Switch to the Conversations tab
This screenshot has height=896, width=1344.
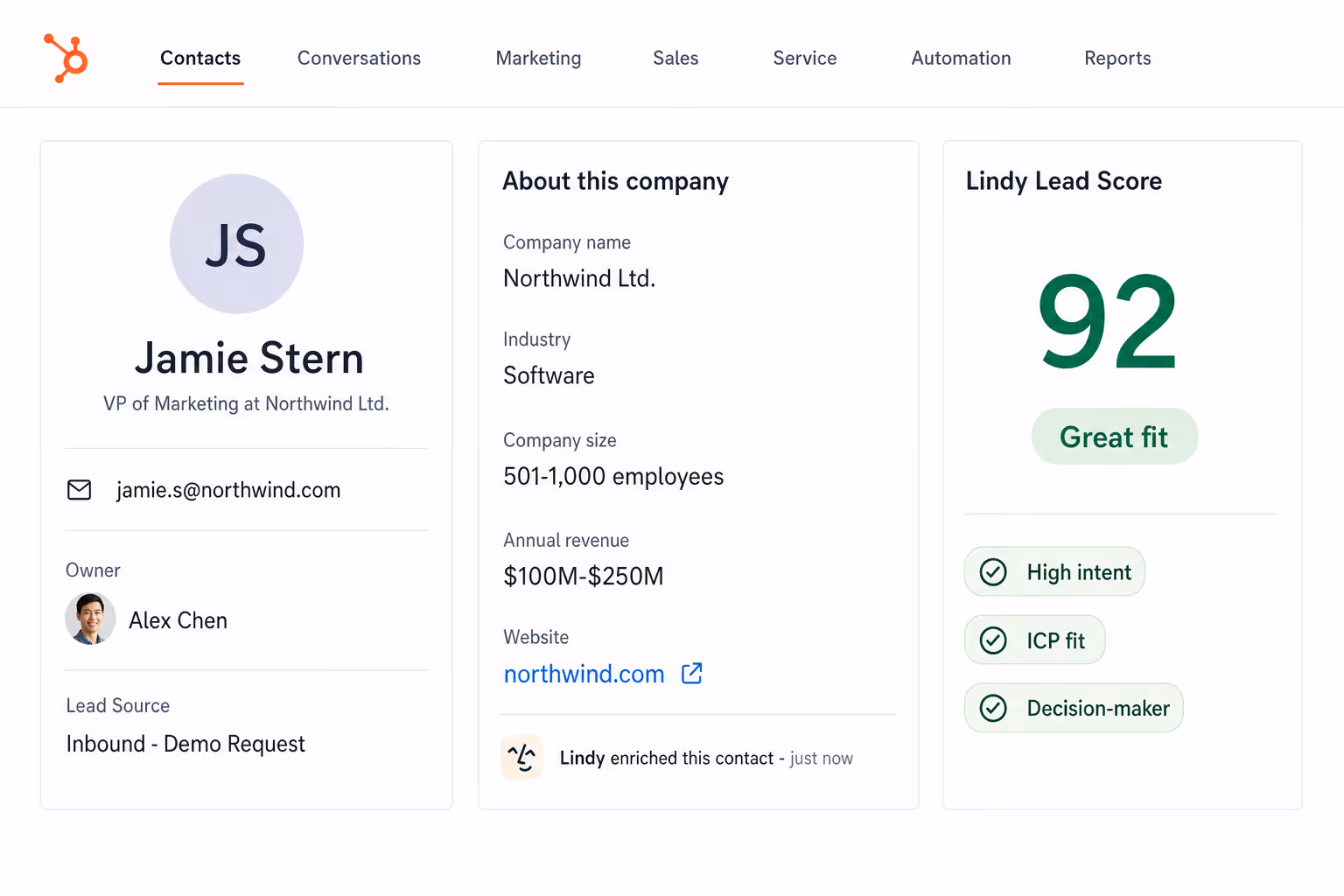(359, 58)
